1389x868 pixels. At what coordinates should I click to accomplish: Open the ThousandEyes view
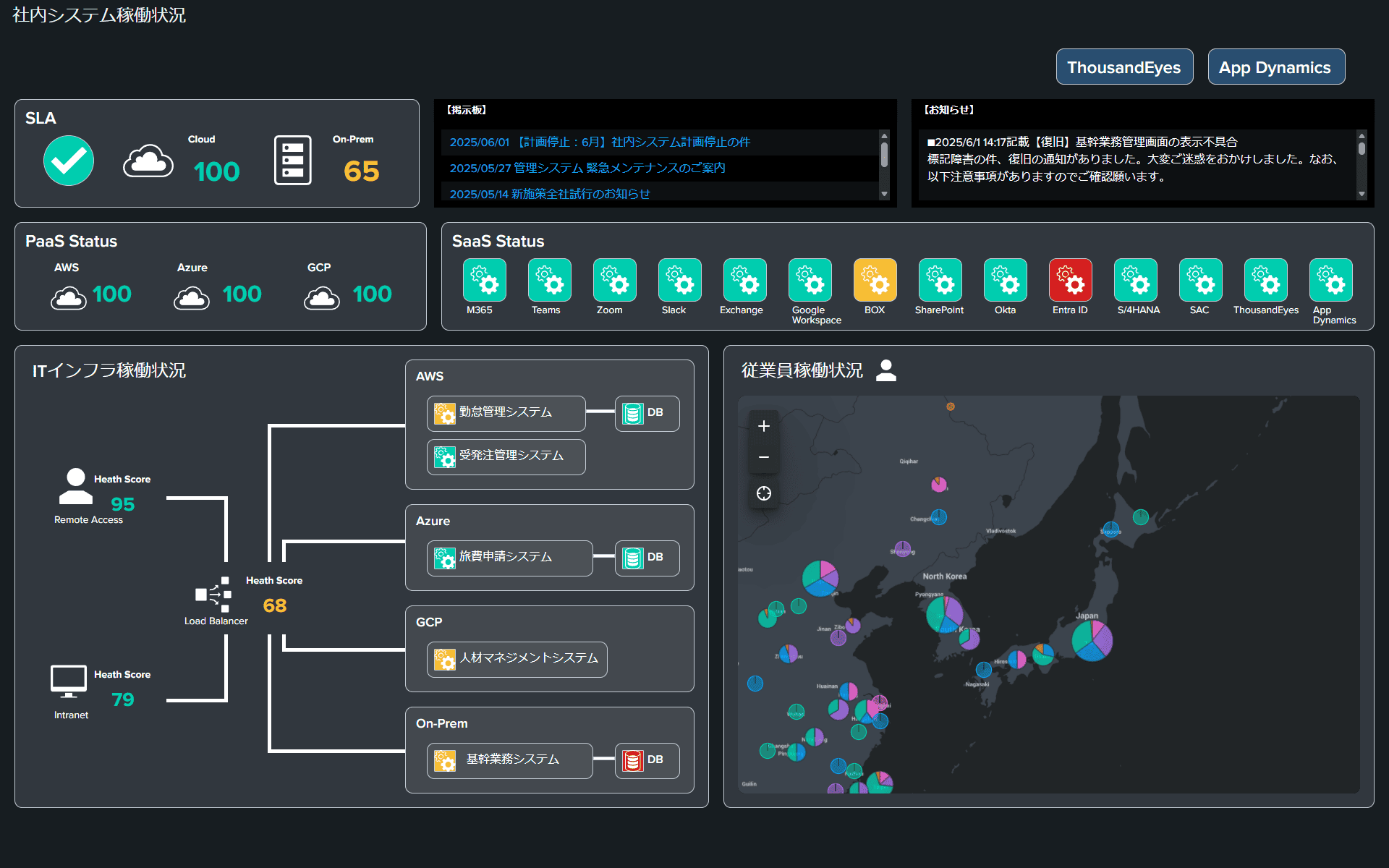[x=1124, y=67]
